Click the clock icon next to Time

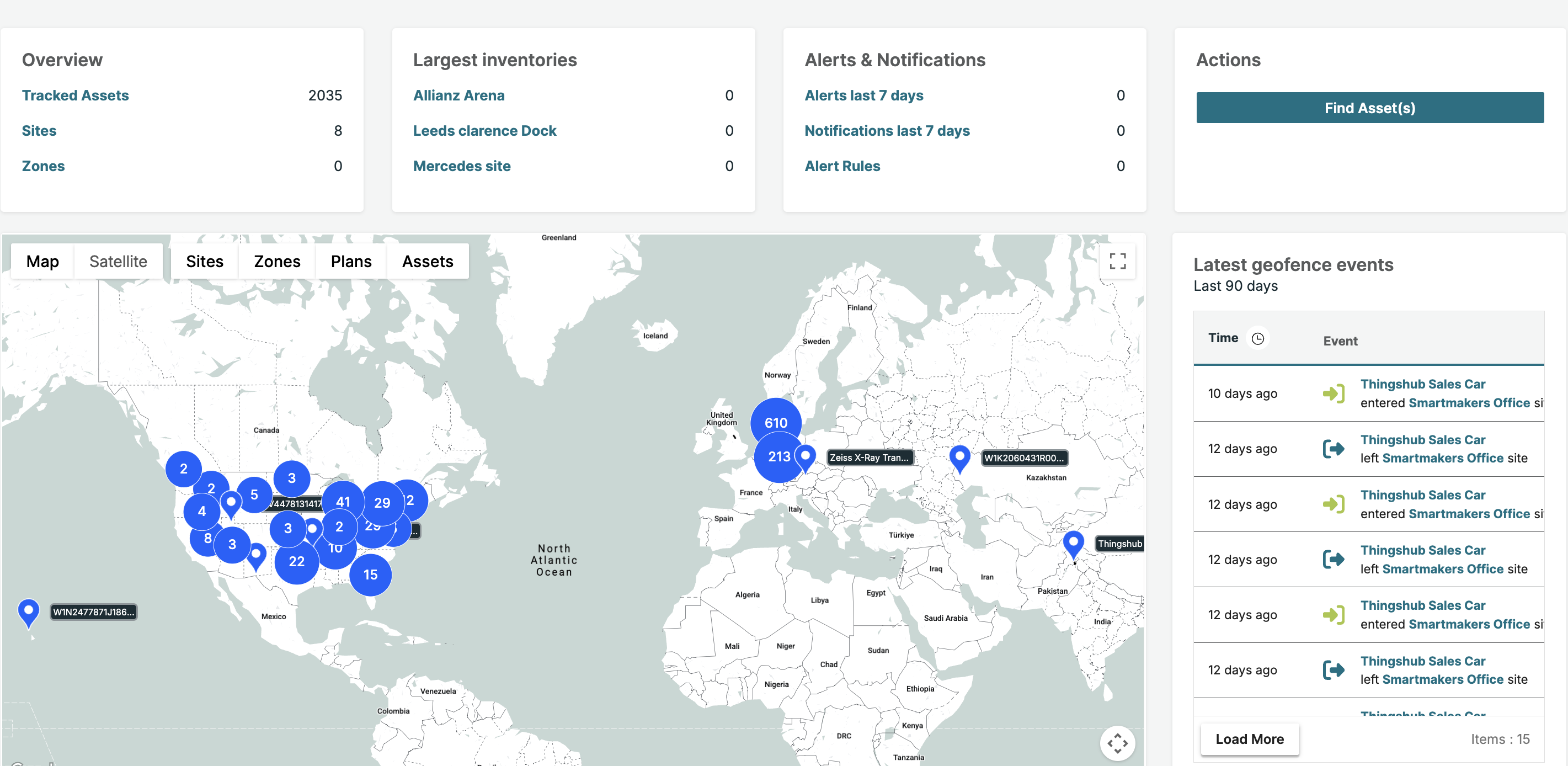(1257, 338)
